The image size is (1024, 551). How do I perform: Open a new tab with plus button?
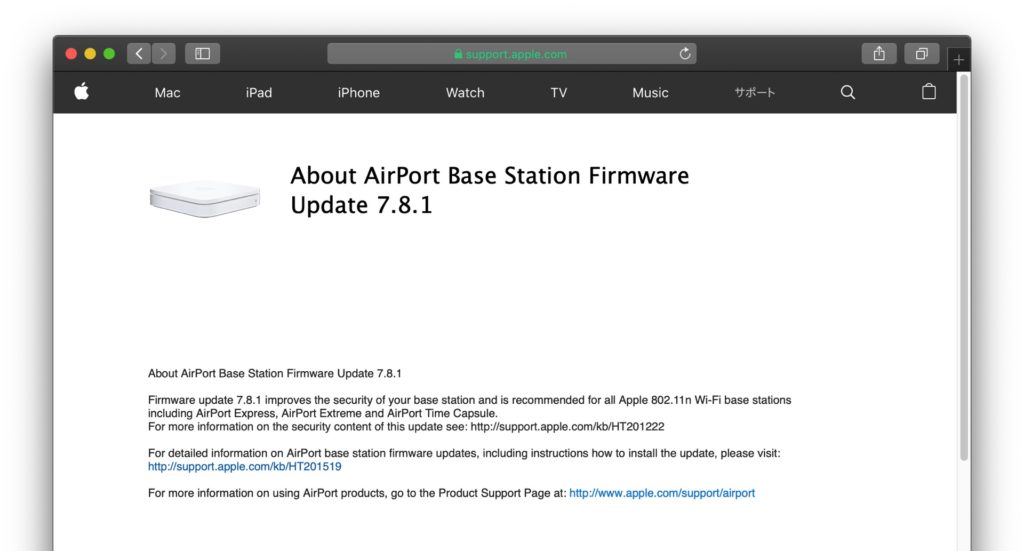coord(959,60)
